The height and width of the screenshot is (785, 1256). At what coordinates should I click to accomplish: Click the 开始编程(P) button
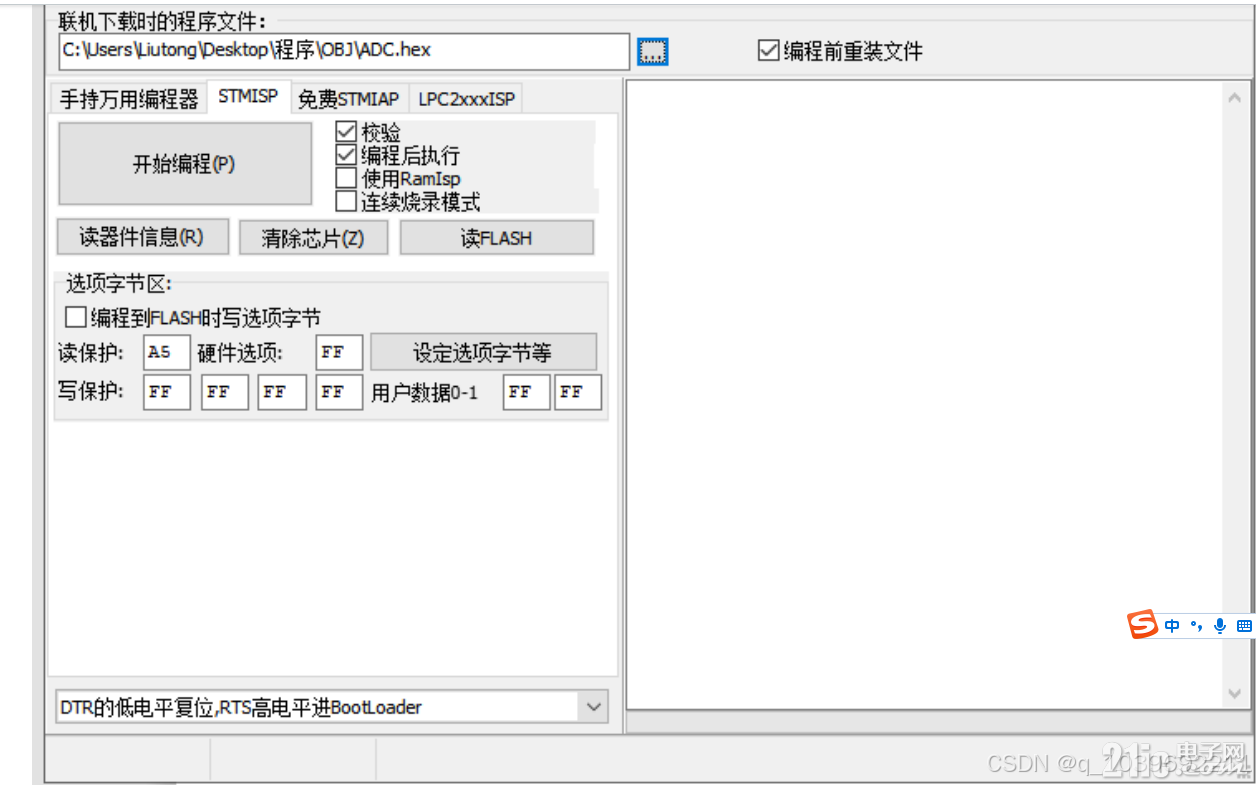[185, 164]
